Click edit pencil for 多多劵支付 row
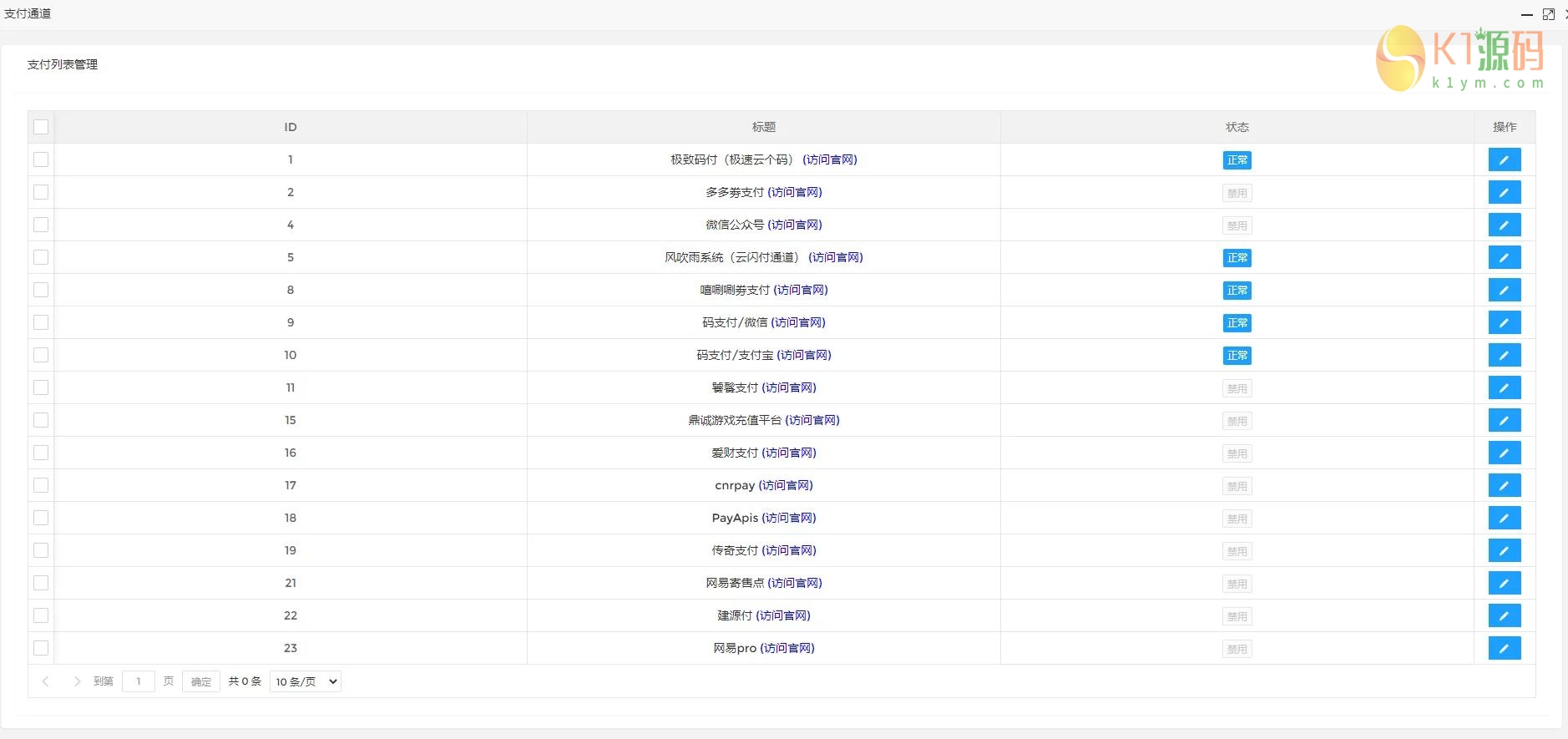1568x739 pixels. [1504, 192]
